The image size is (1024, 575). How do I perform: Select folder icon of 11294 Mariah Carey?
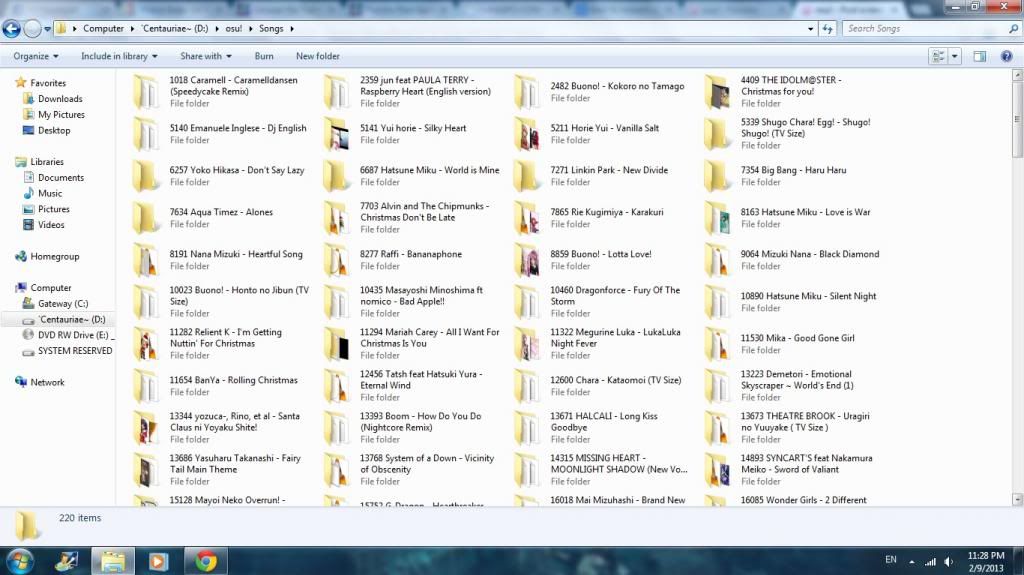pyautogui.click(x=336, y=344)
